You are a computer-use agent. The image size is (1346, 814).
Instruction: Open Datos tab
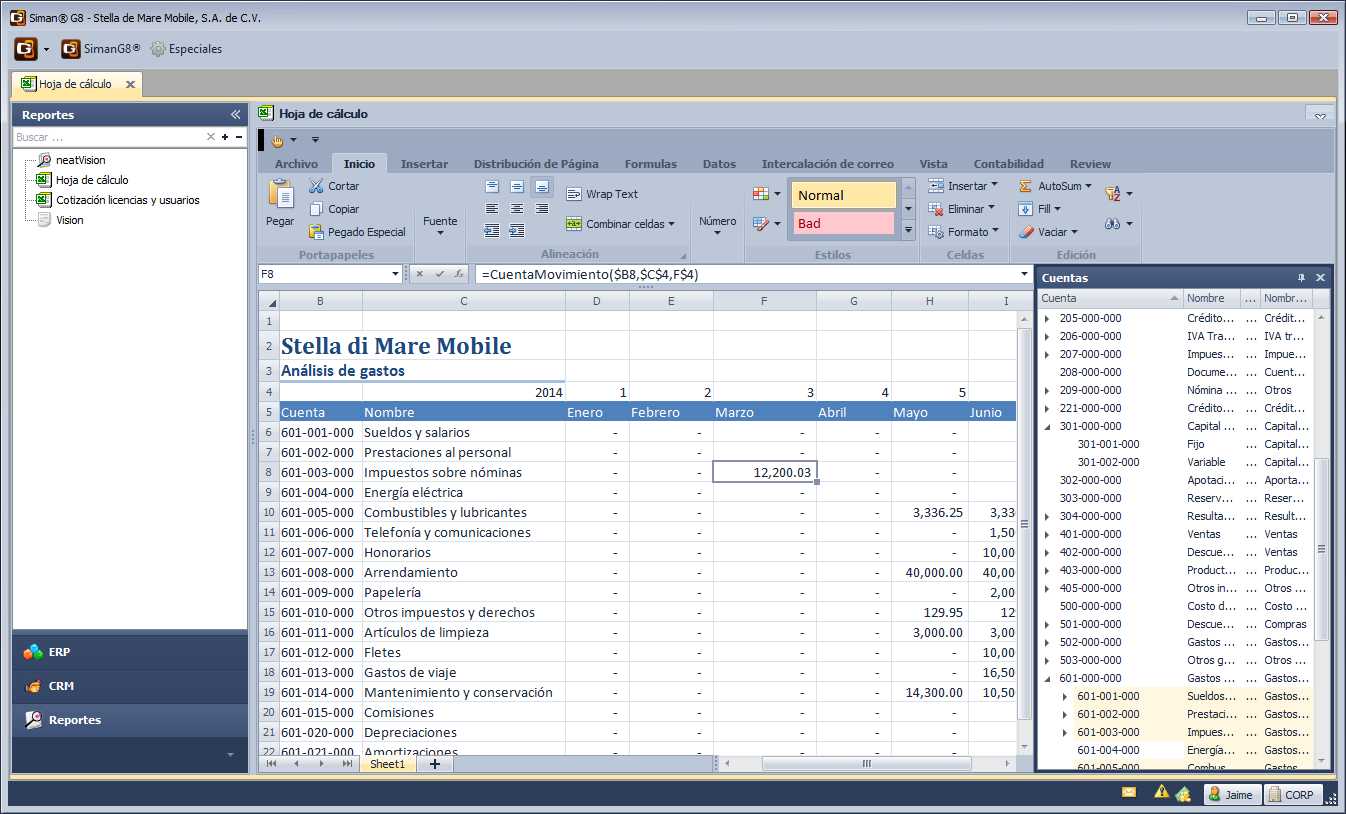coord(719,164)
